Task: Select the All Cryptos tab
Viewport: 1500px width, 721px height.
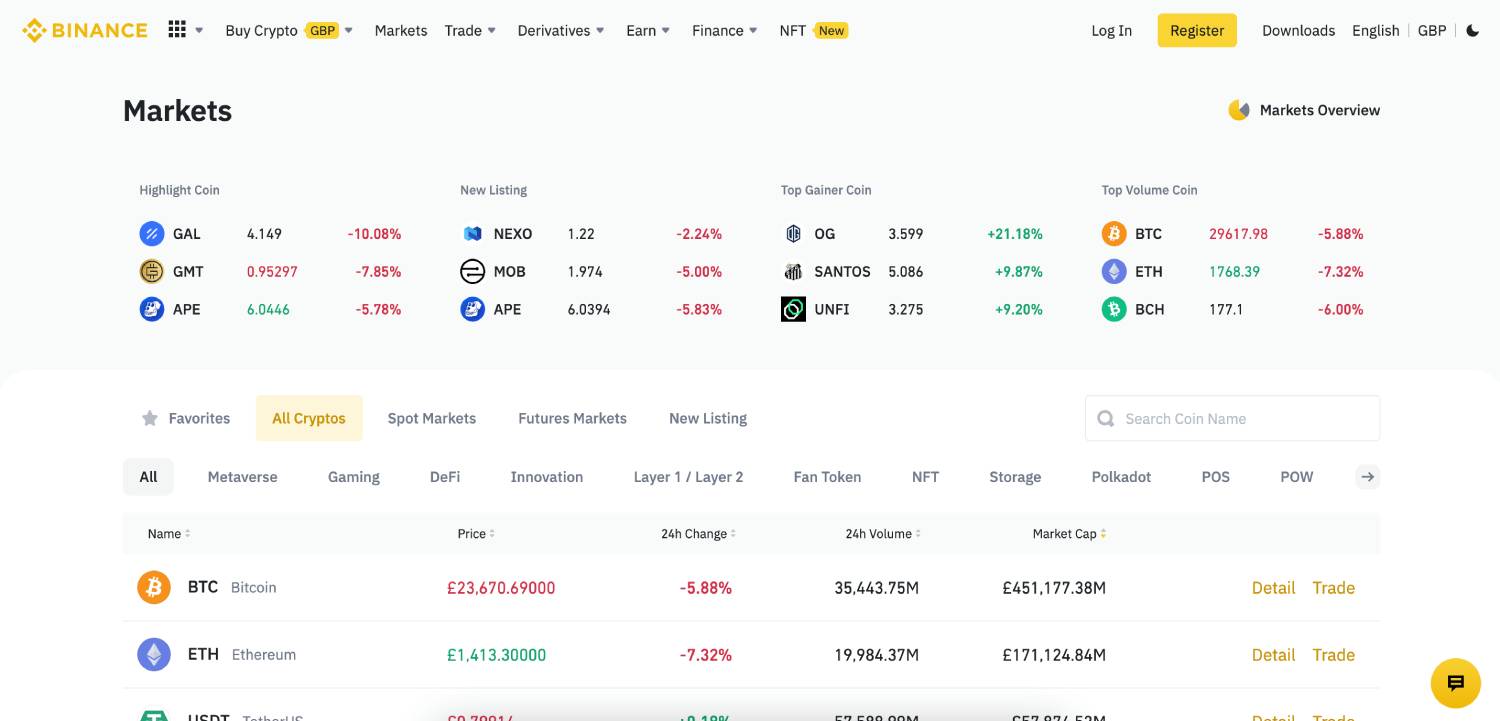Action: tap(309, 418)
